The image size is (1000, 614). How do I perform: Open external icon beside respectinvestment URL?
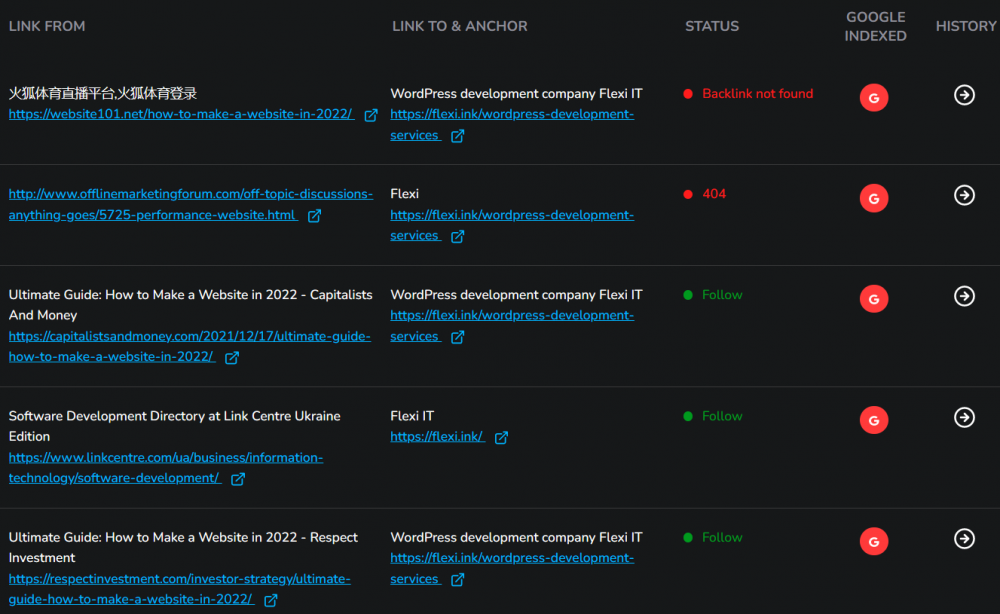(271, 600)
